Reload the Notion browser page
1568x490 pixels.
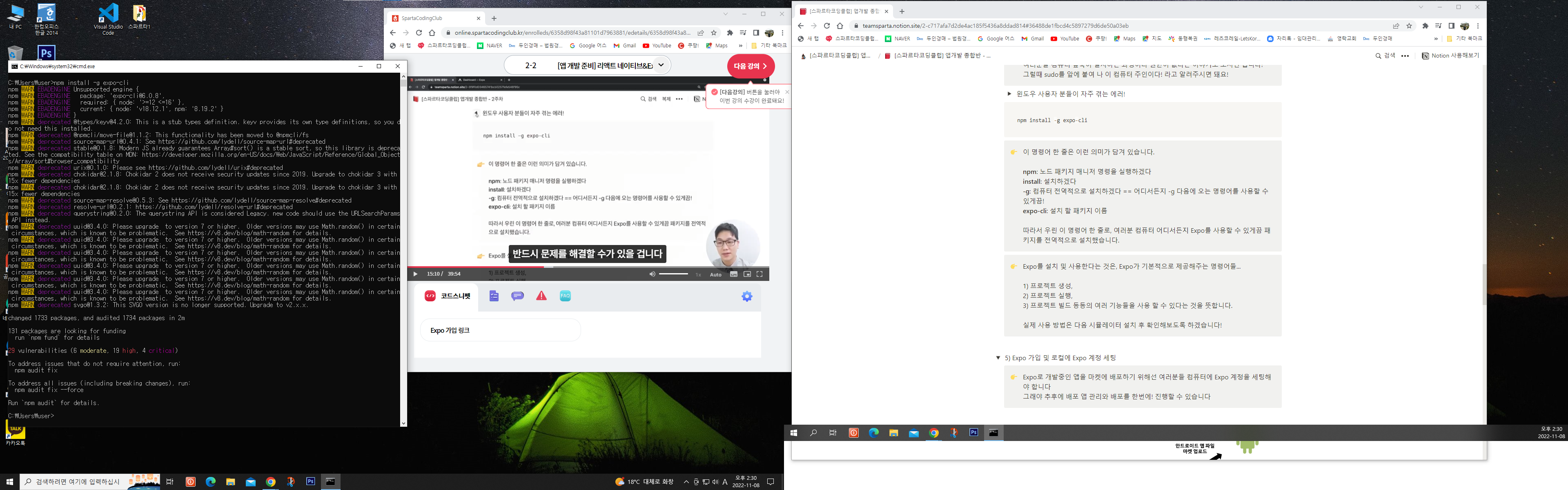(x=826, y=26)
